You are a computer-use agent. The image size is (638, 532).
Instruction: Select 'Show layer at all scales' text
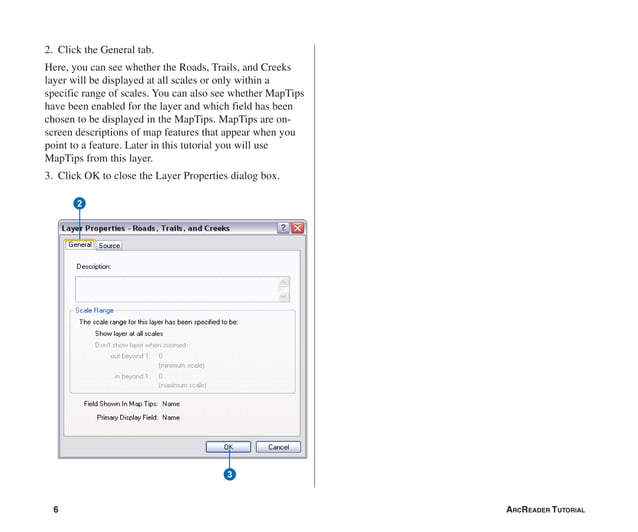129,333
